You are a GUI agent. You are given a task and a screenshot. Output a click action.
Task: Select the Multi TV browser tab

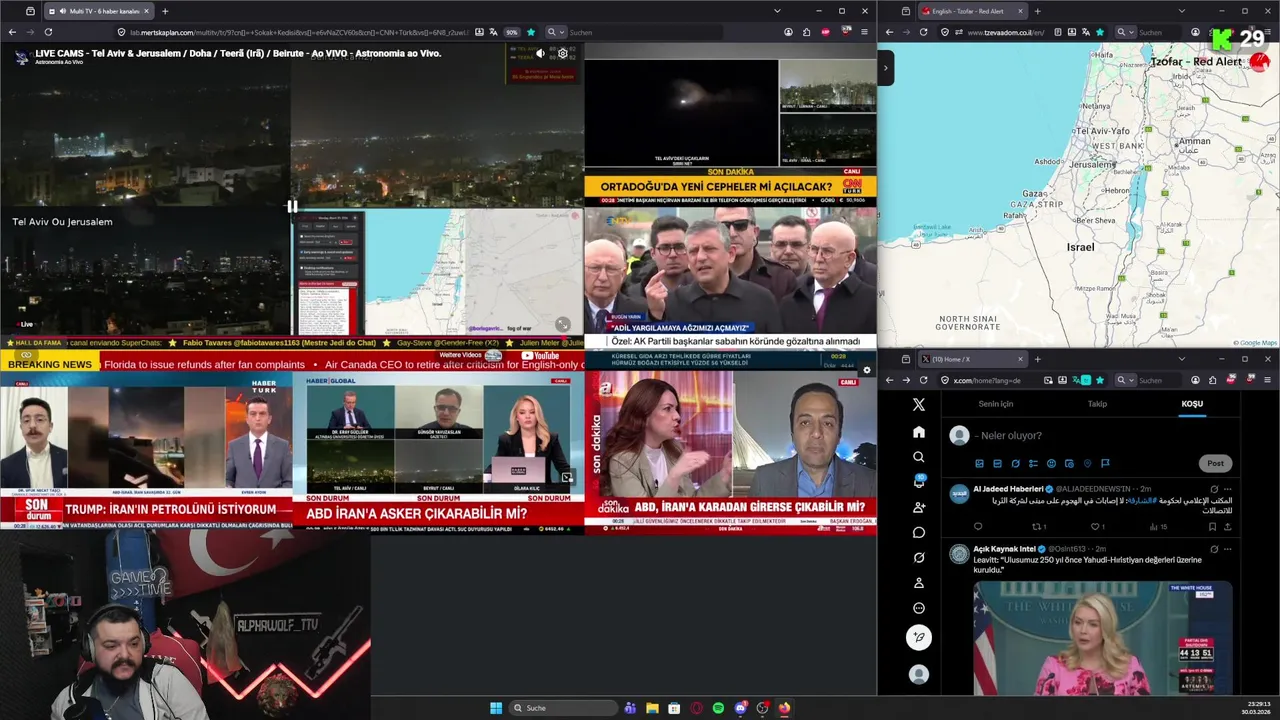point(100,11)
